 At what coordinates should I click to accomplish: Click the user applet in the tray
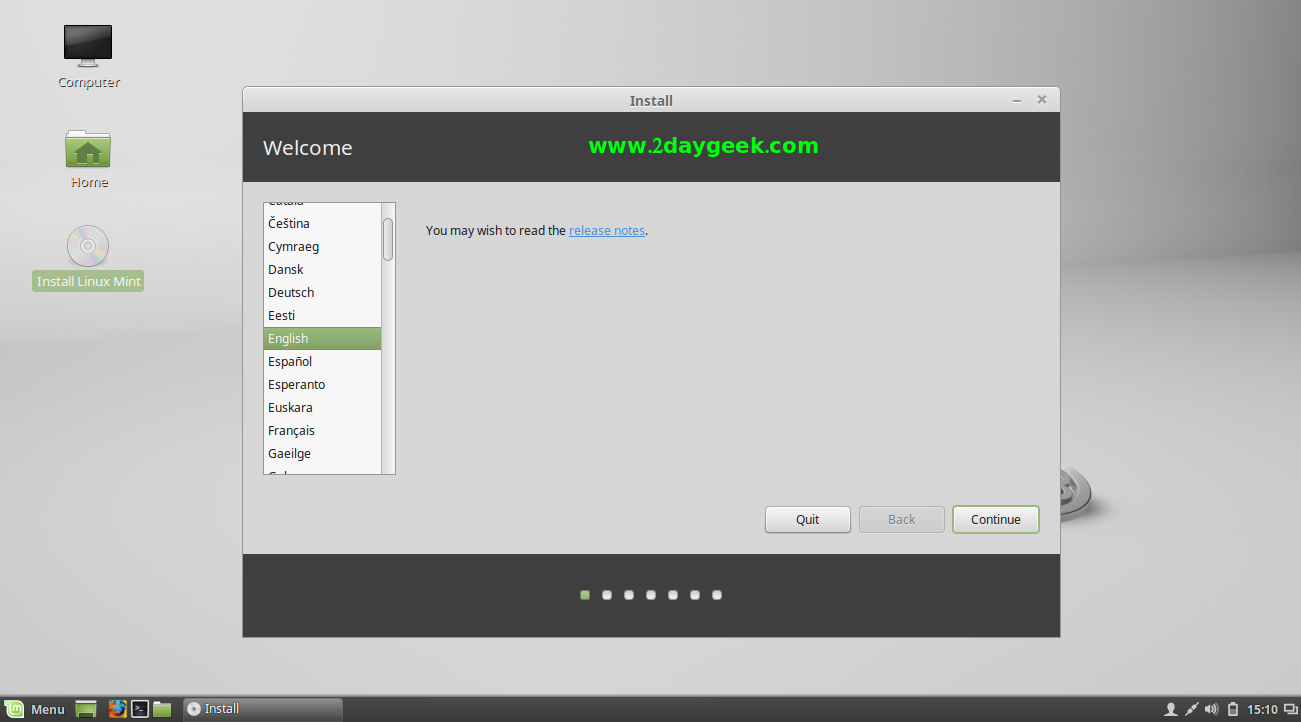pos(1170,710)
